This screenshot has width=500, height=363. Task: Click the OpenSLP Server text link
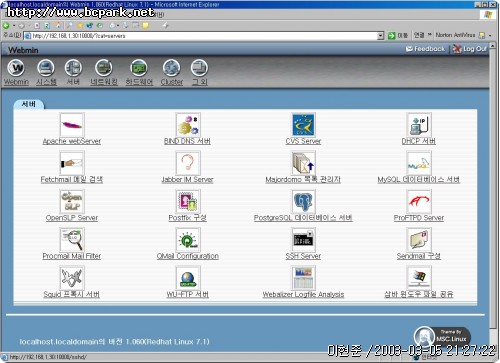[72, 218]
